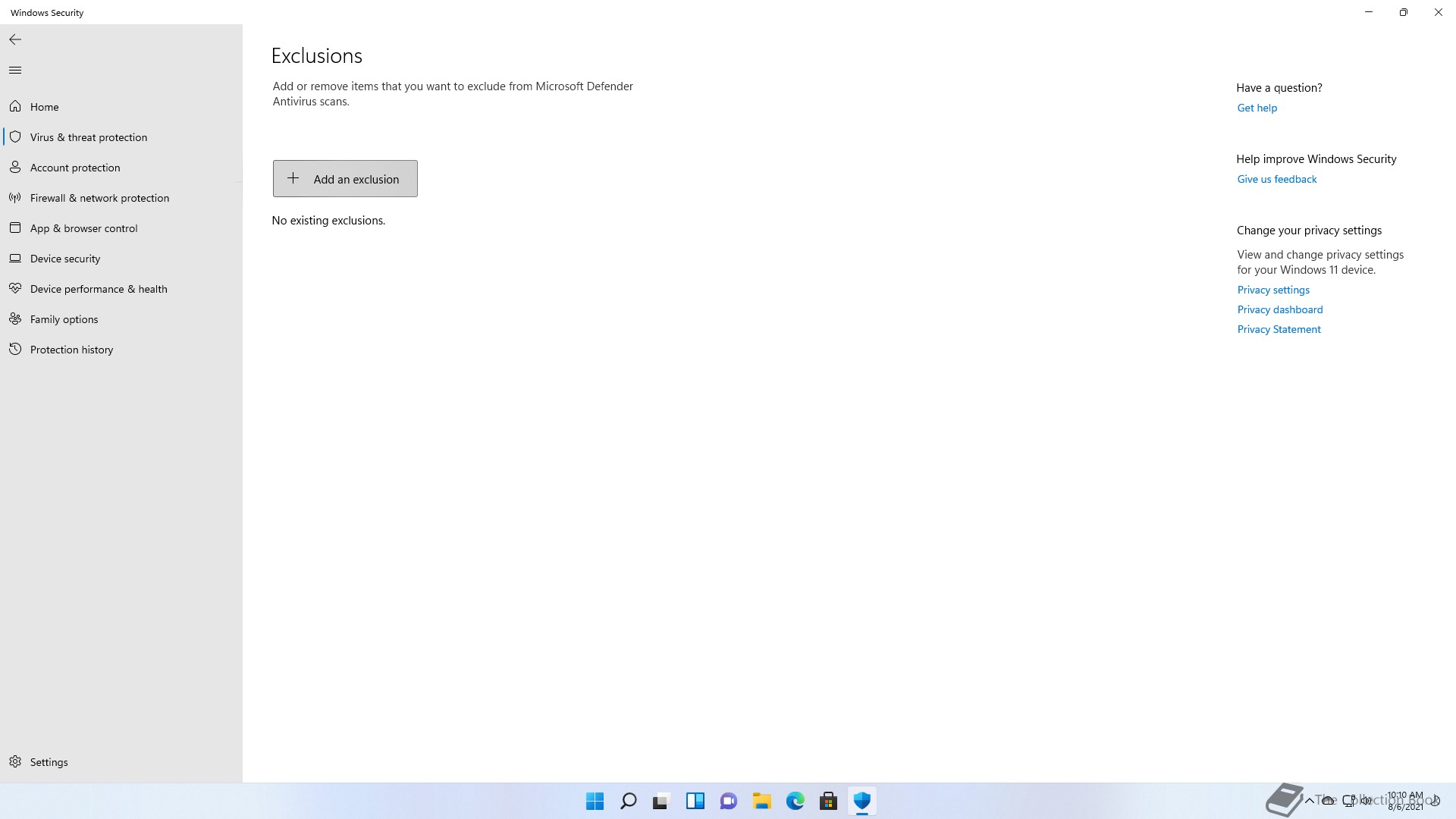Open Device security page

121,259
